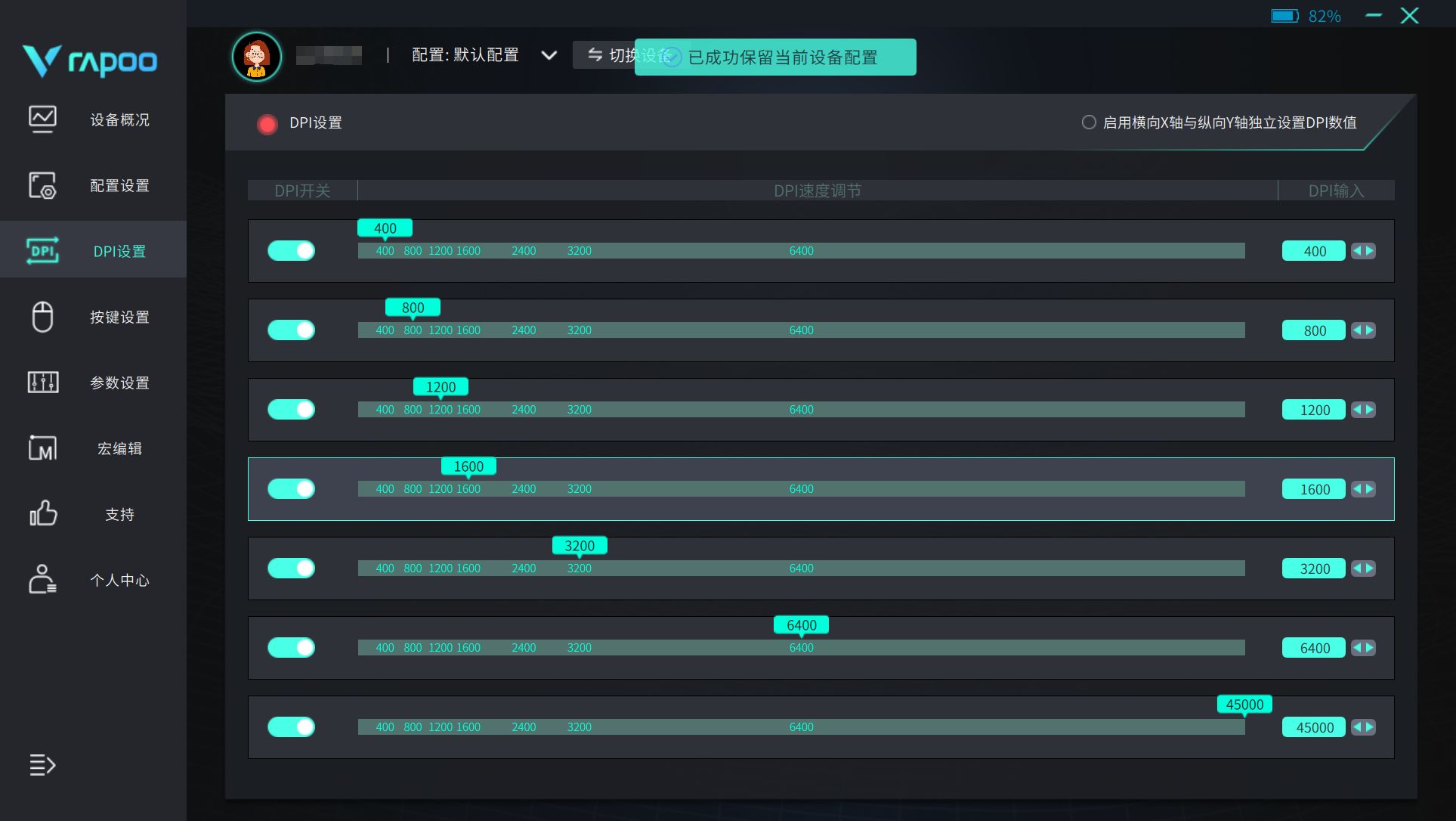
Task: Open the device overview chart icon
Action: (42, 119)
